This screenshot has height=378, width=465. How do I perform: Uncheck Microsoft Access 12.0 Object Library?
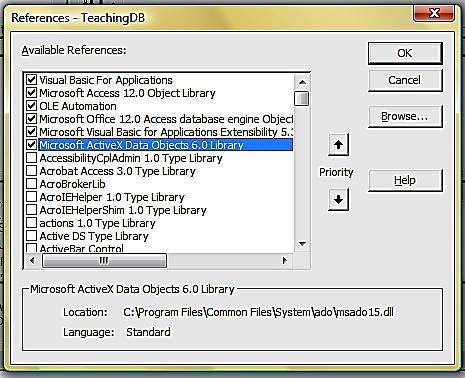31,93
